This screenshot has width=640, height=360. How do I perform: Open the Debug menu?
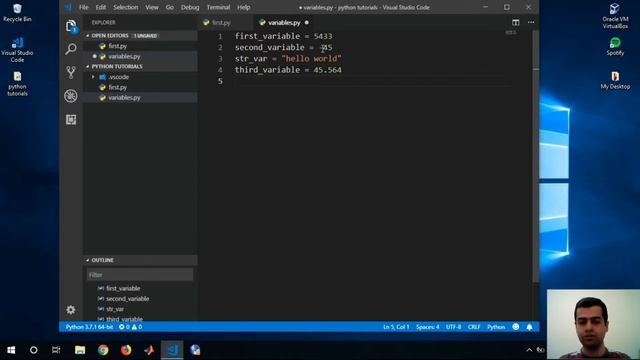(x=190, y=7)
